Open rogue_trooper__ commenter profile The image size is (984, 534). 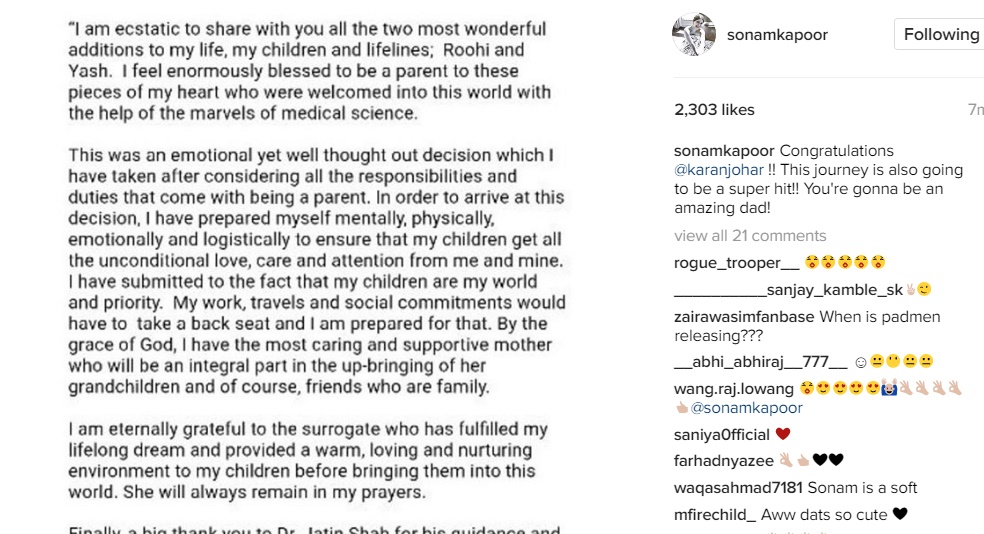click(x=736, y=263)
